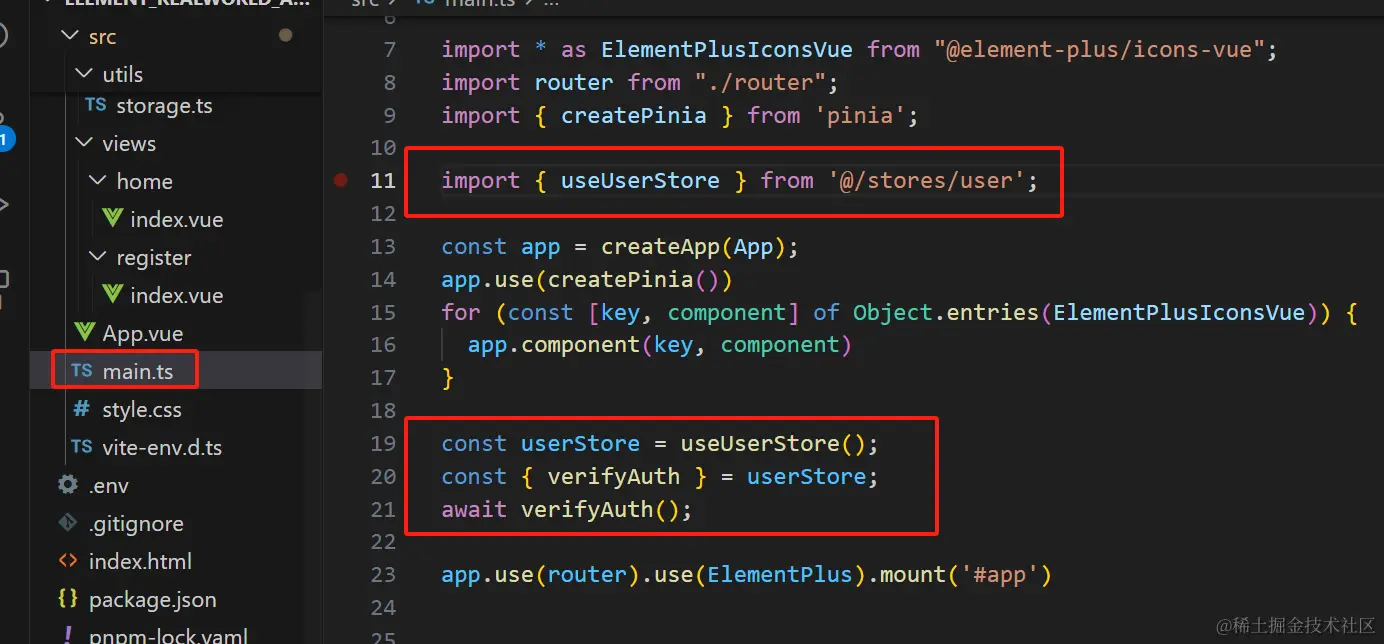This screenshot has width=1384, height=644.
Task: Collapse the views folder chevron
Action: 83,143
